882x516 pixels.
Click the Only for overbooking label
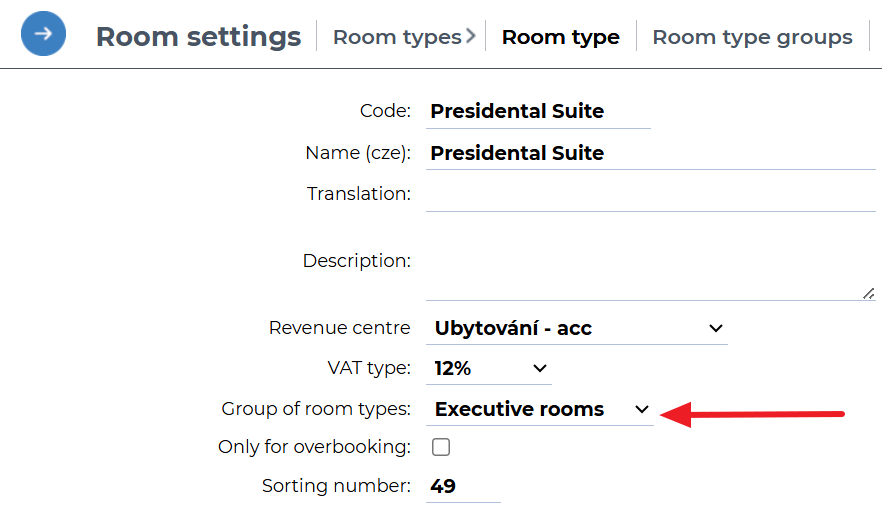point(314,447)
